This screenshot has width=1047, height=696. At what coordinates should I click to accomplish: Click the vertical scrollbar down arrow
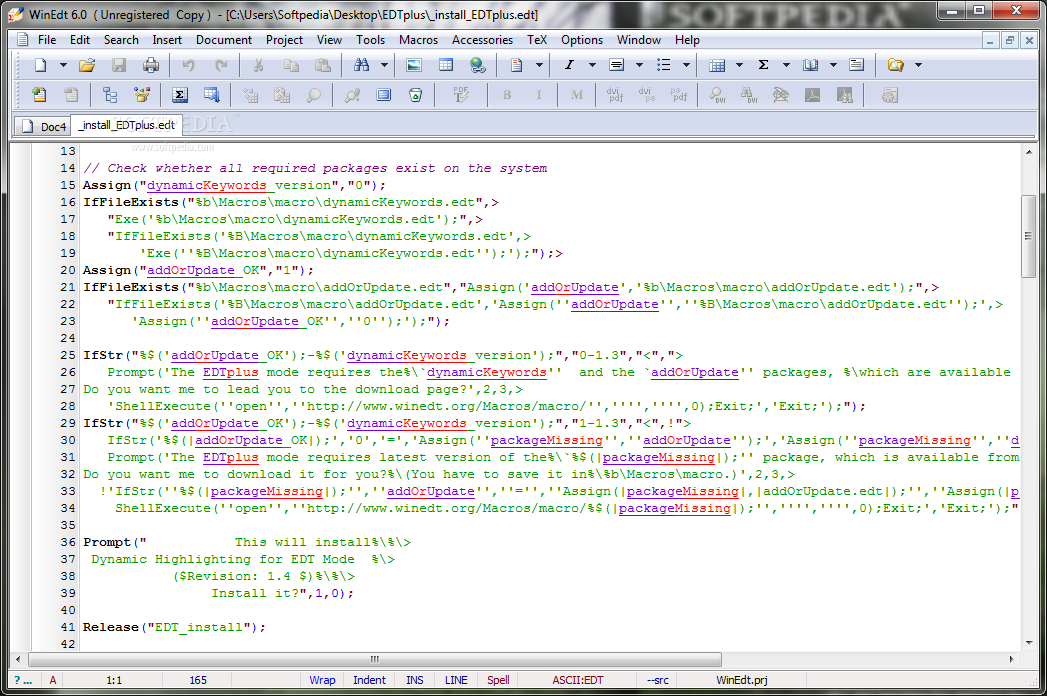(x=1028, y=643)
